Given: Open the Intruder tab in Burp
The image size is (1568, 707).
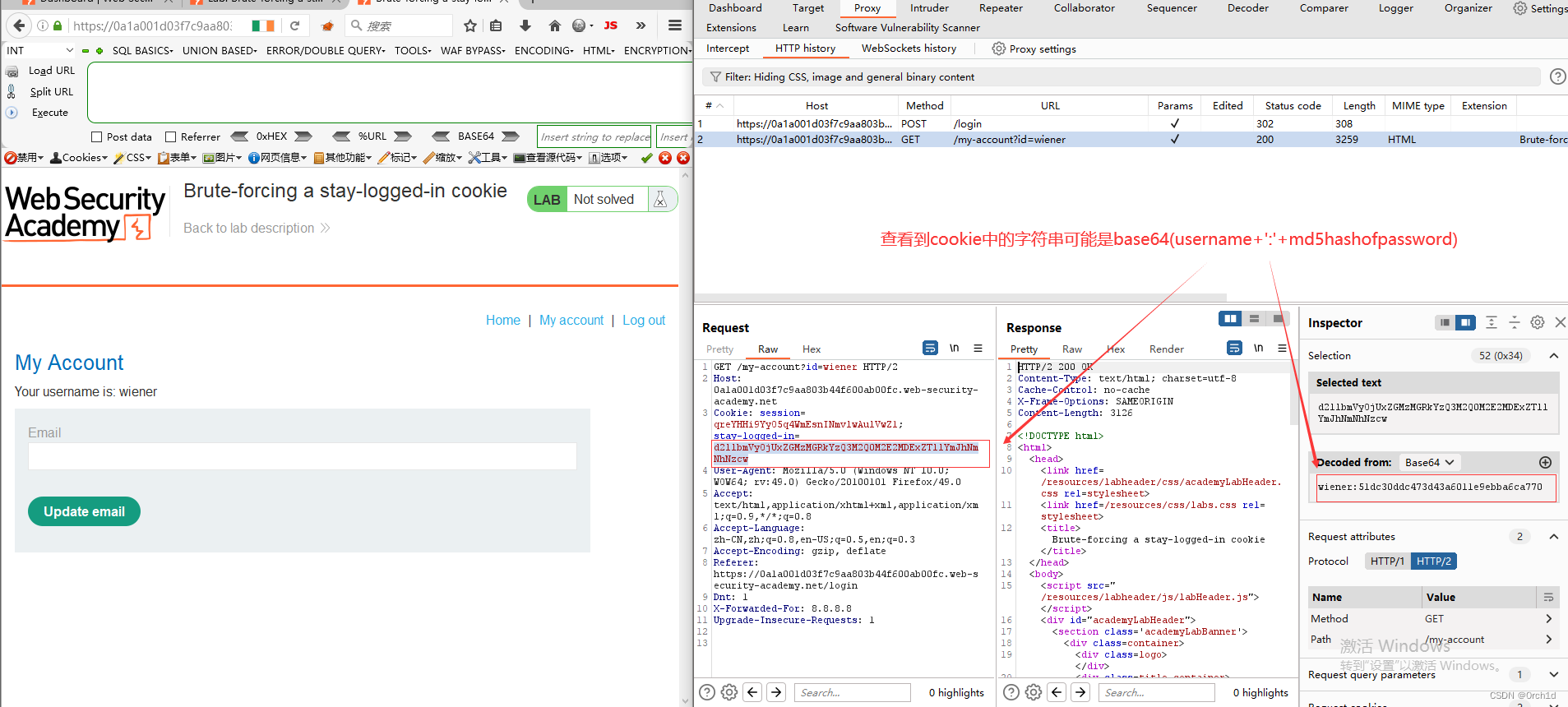Looking at the screenshot, I should click(929, 8).
